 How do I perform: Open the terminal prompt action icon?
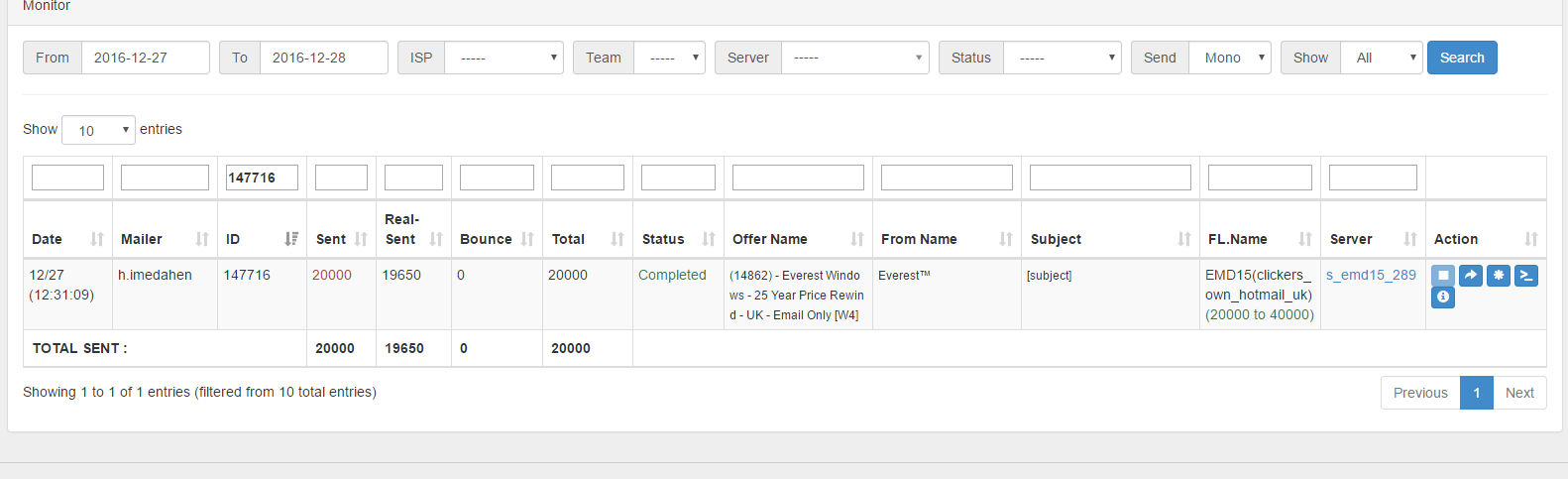(1526, 276)
